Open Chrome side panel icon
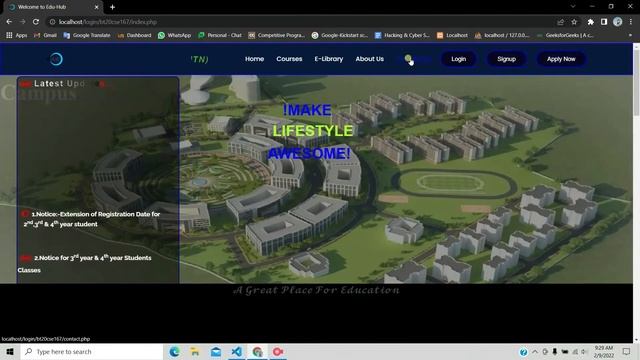The height and width of the screenshot is (360, 640). point(604,22)
